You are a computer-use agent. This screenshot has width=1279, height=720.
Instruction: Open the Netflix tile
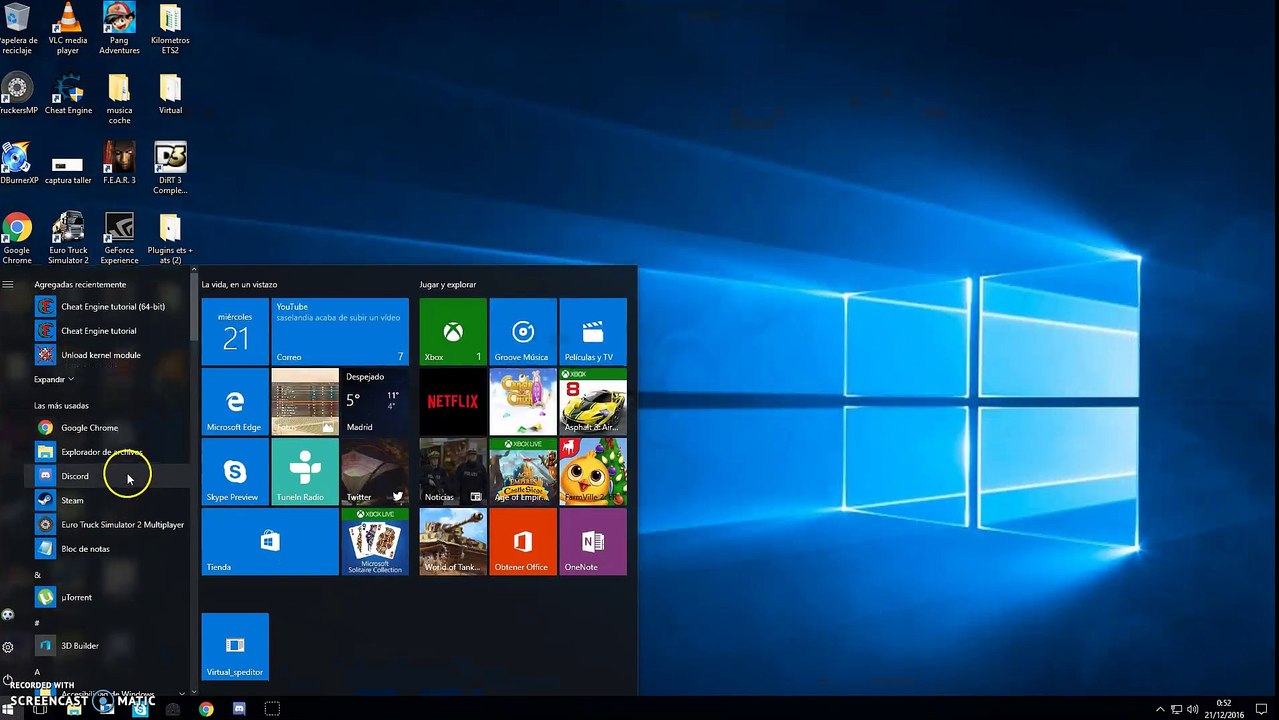(x=453, y=402)
